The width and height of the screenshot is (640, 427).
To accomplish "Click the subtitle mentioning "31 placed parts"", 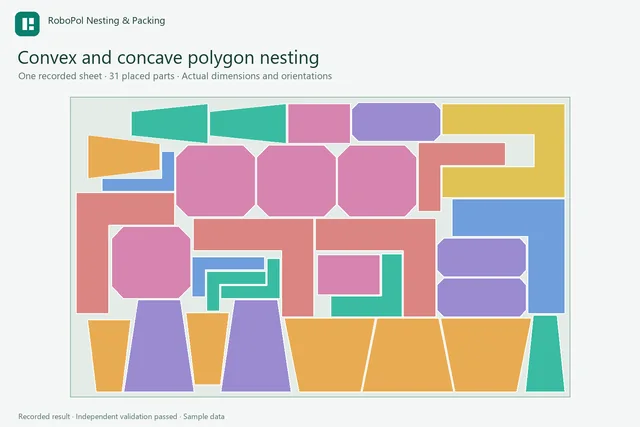I will tap(175, 76).
